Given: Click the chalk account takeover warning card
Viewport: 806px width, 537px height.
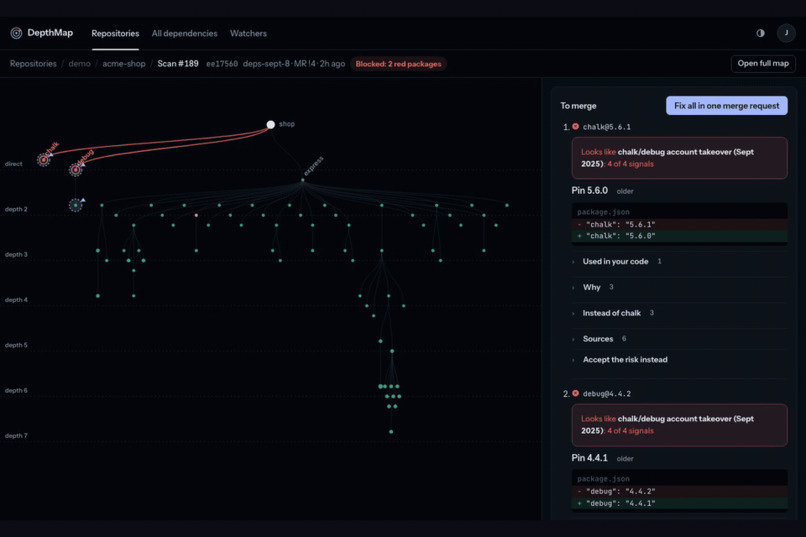Looking at the screenshot, I should click(679, 158).
